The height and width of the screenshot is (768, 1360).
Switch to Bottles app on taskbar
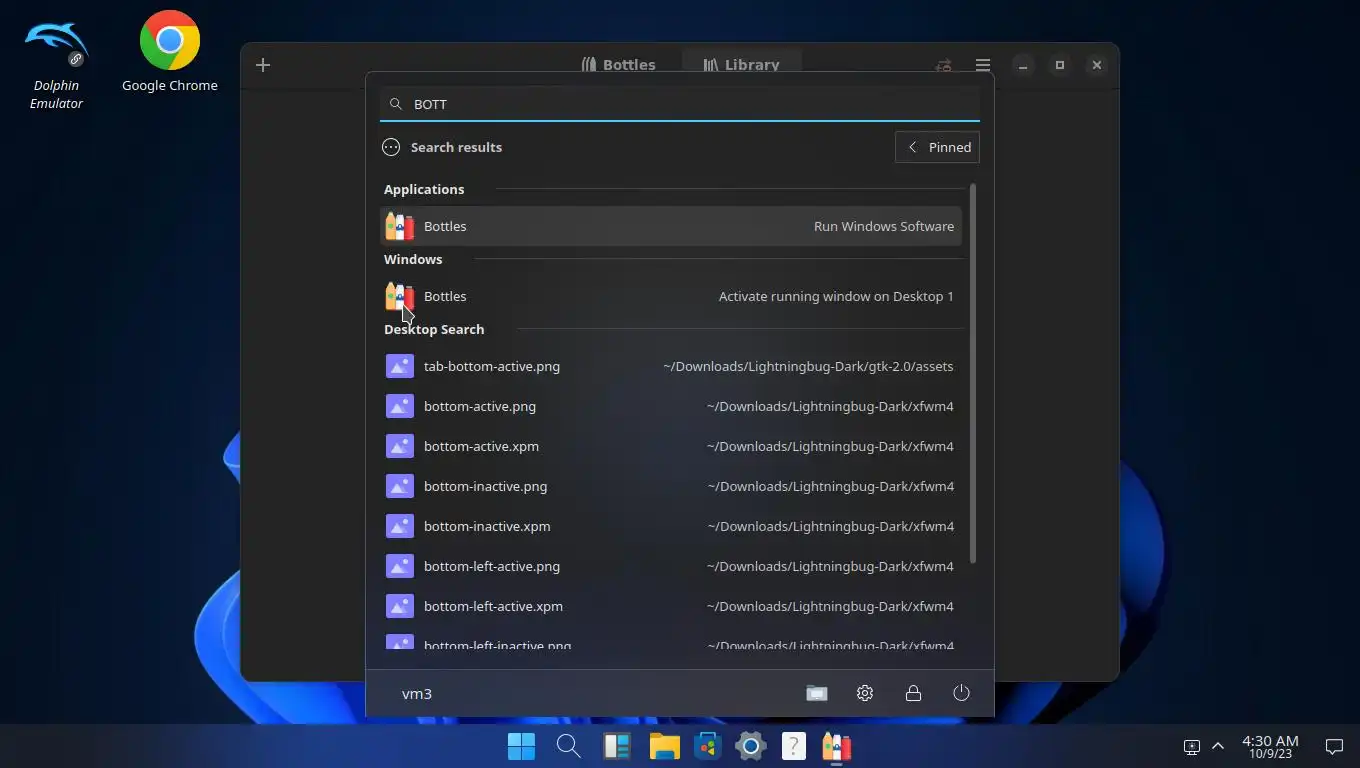pyautogui.click(x=836, y=746)
